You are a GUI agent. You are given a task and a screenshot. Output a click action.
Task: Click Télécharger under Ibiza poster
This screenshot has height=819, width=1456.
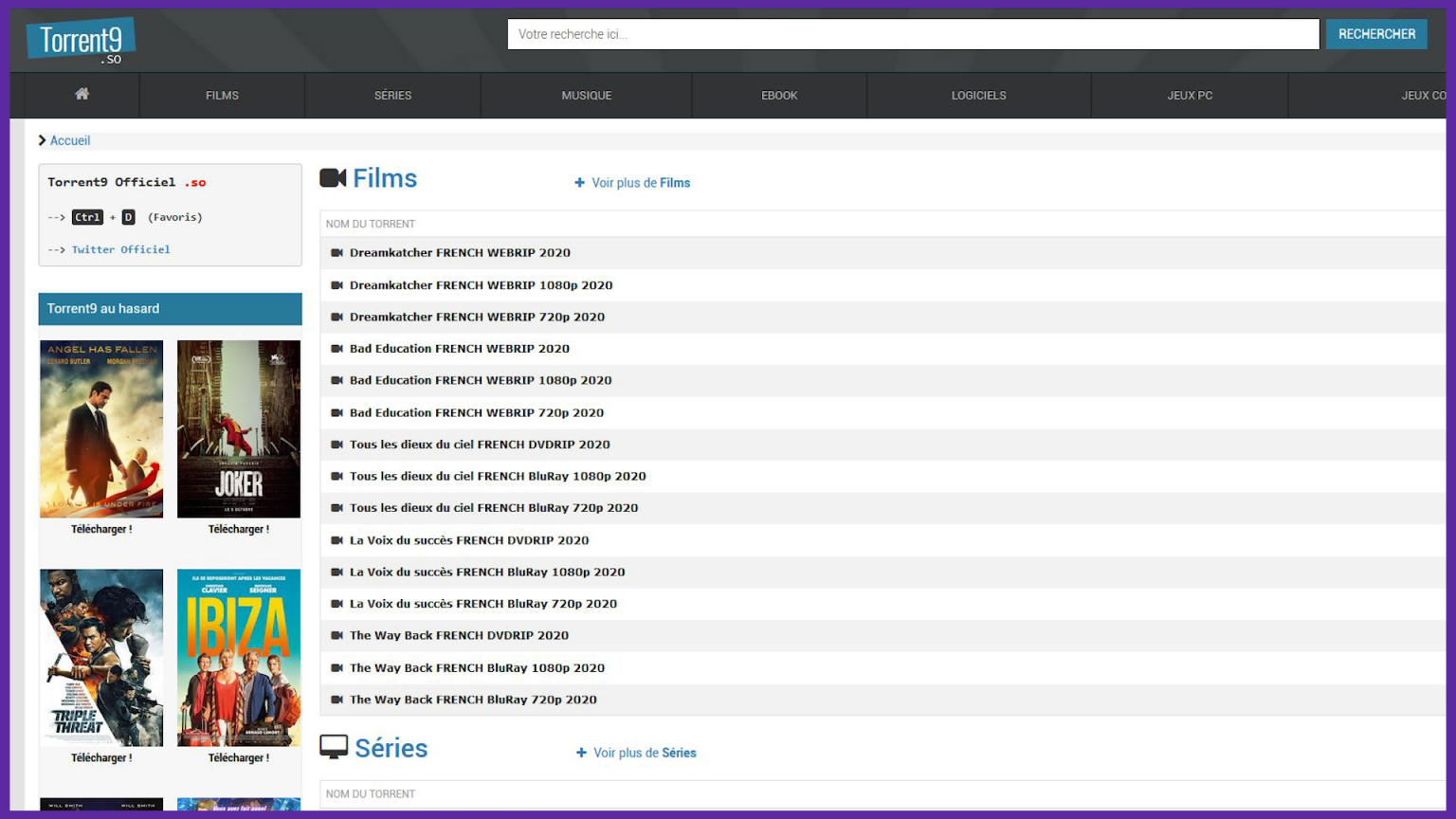[x=239, y=757]
